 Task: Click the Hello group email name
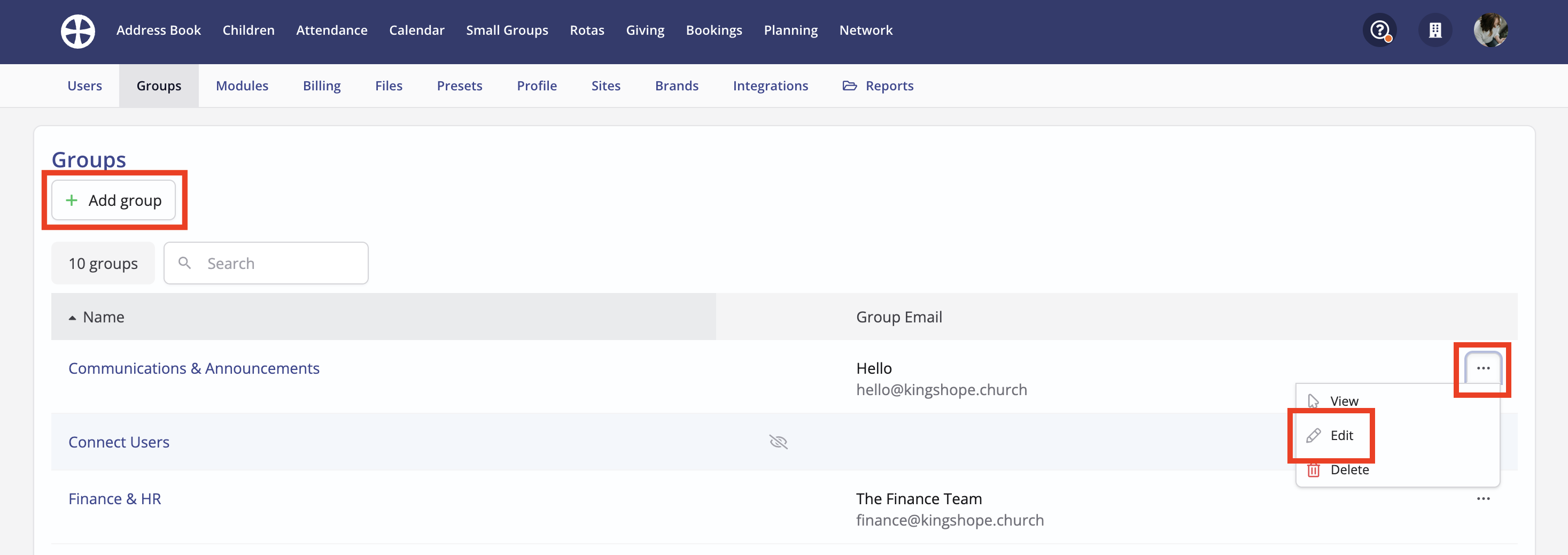point(874,368)
